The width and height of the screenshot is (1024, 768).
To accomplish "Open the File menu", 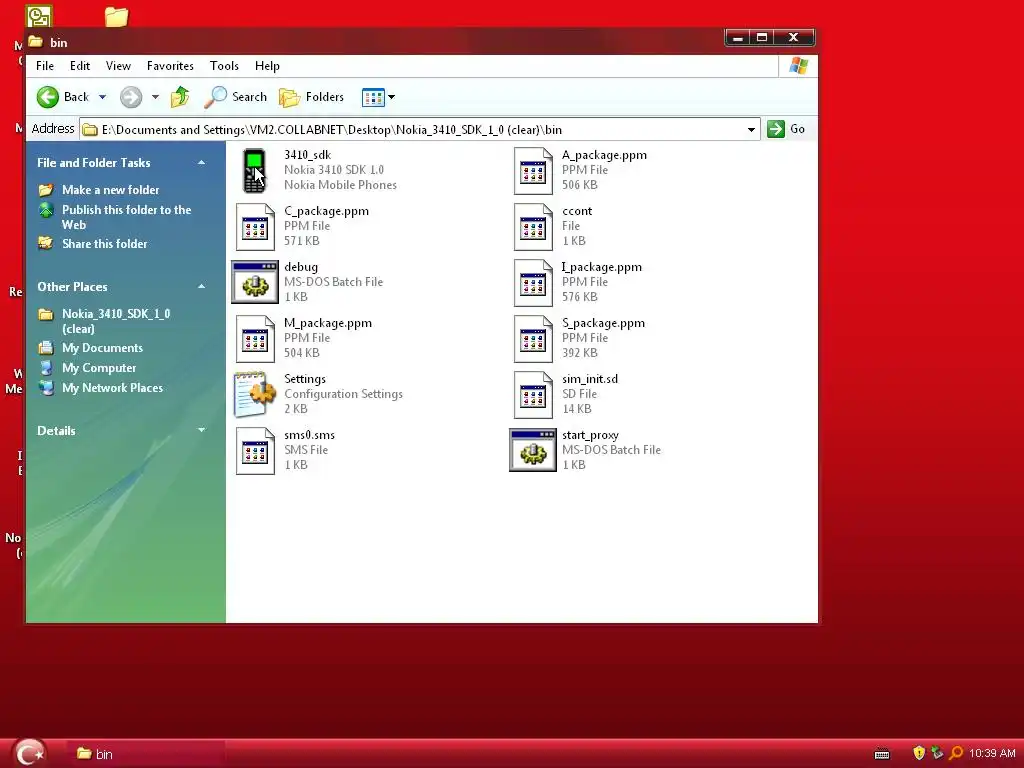I will point(45,66).
